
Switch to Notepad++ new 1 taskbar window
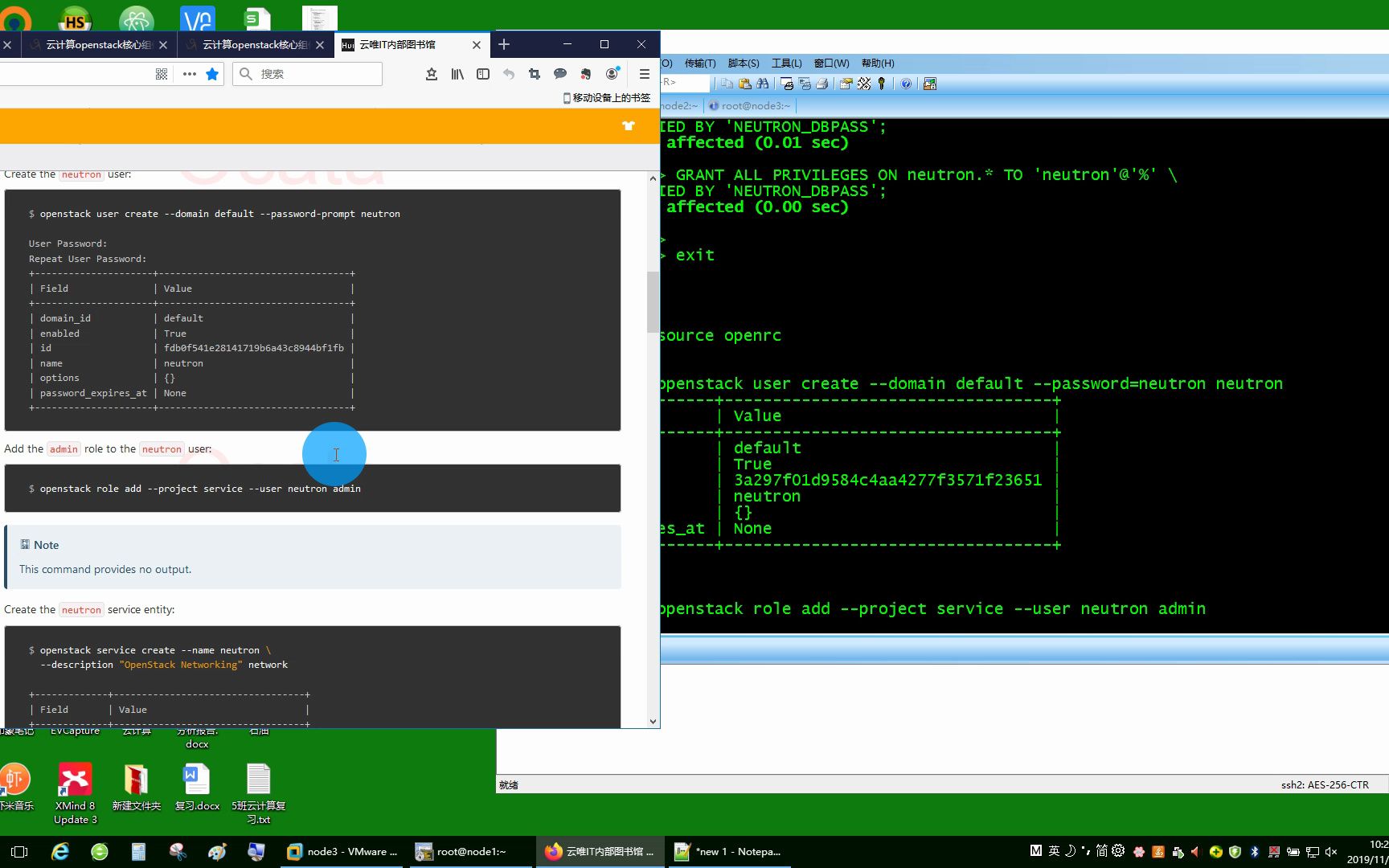pyautogui.click(x=729, y=852)
